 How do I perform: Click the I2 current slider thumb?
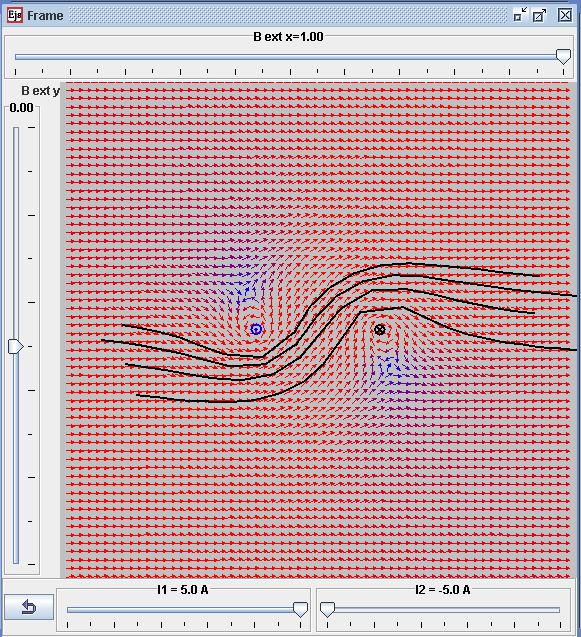(327, 609)
